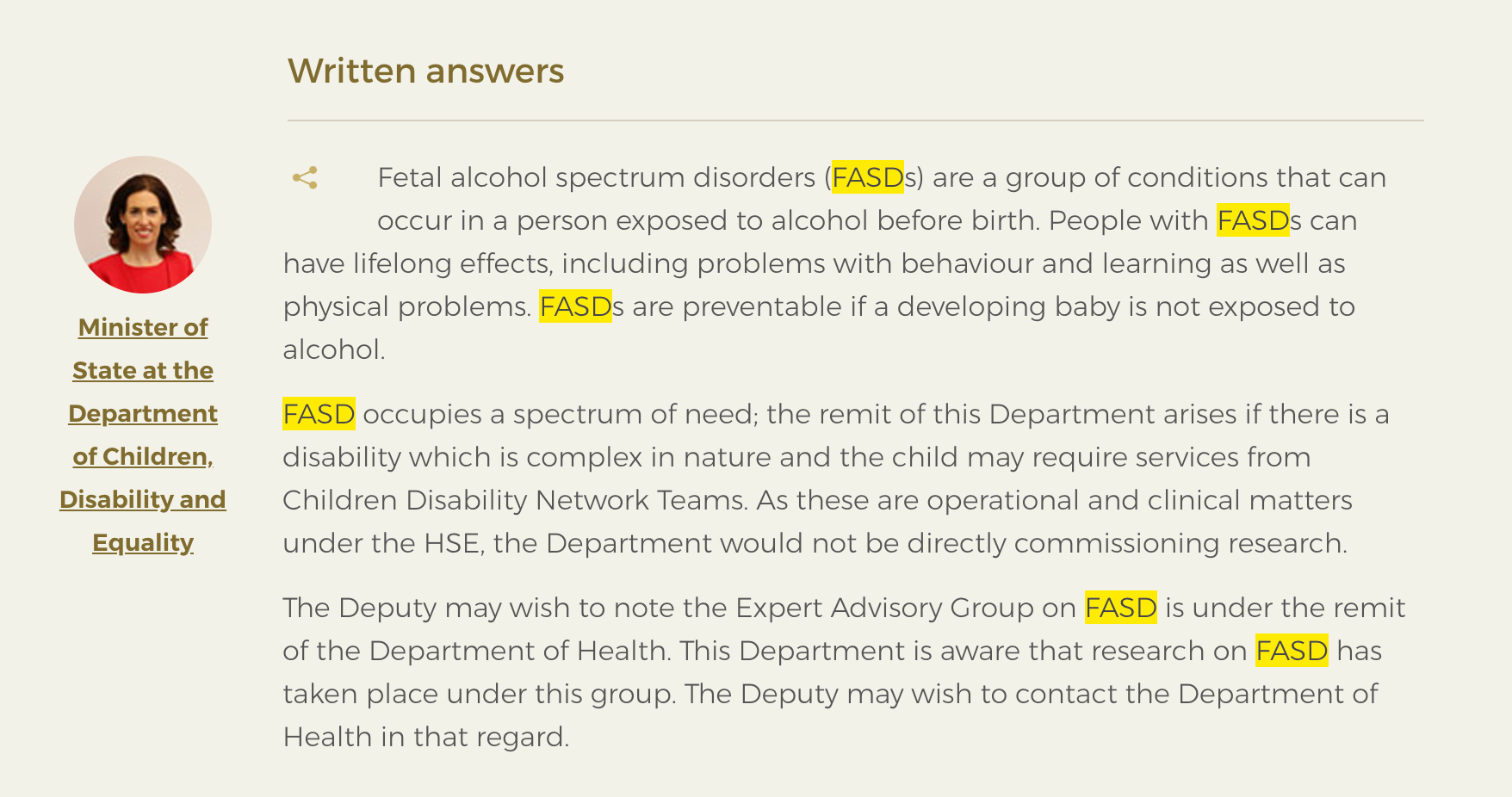Click highlighted FASD before 'occupies a spectrum'
Viewport: 1512px width, 797px height.
[x=319, y=414]
